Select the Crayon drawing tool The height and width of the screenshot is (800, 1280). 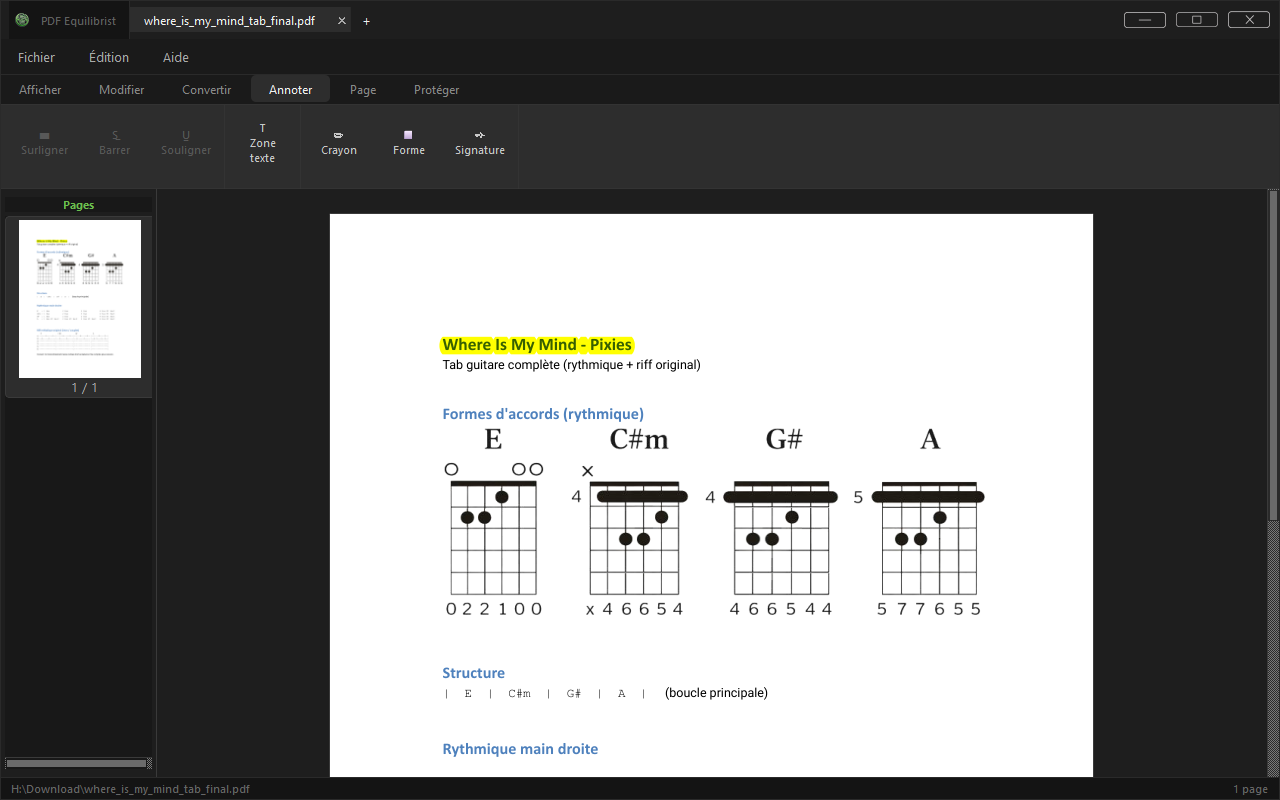pos(339,143)
